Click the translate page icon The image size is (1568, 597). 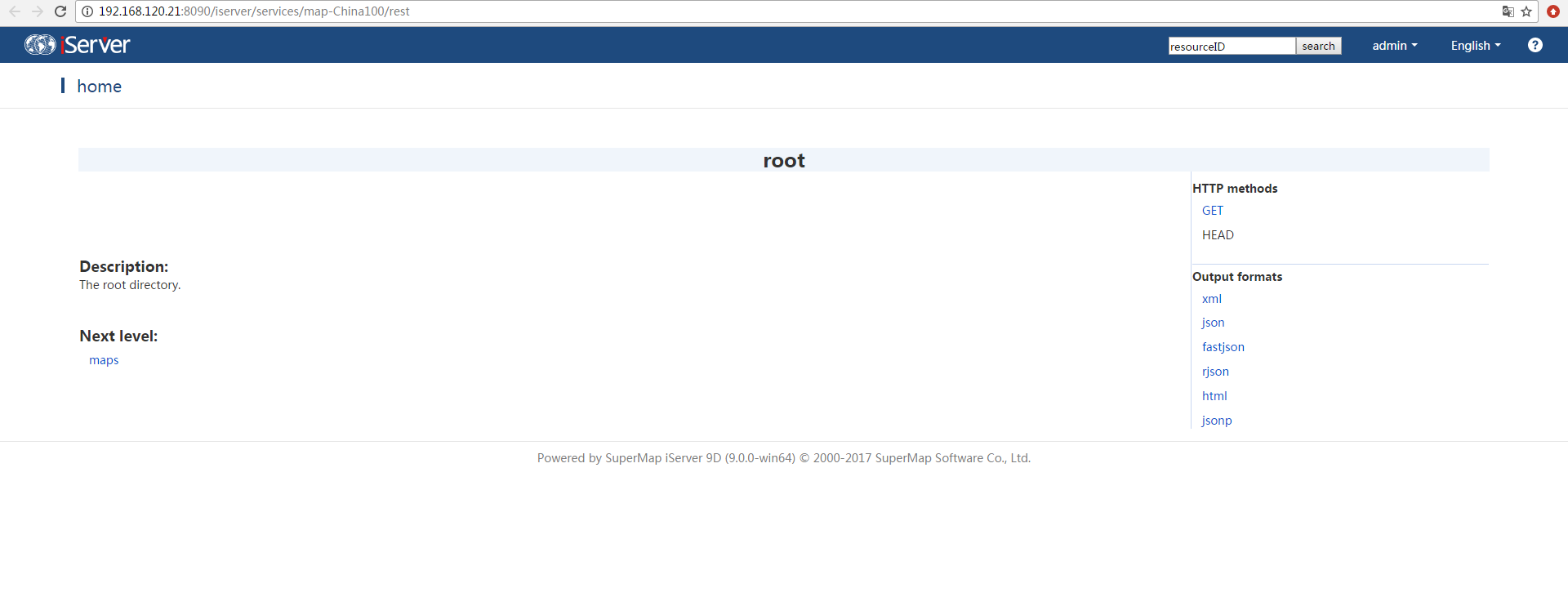coord(1508,11)
